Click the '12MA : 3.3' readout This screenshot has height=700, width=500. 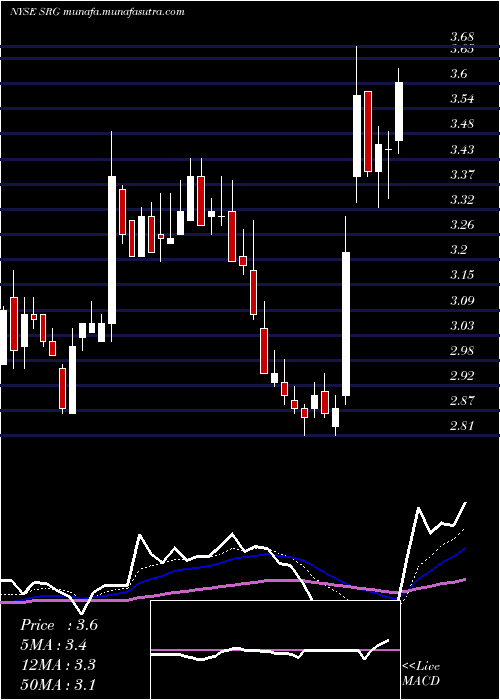(x=58, y=665)
